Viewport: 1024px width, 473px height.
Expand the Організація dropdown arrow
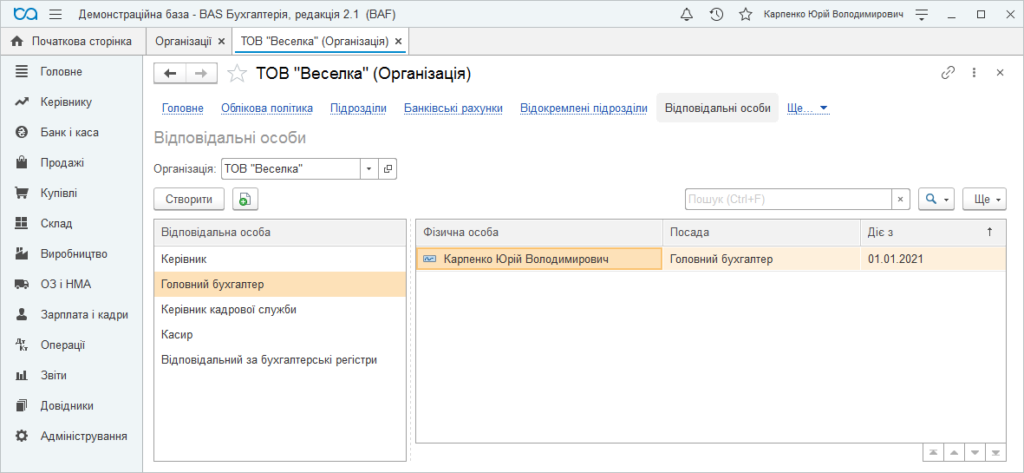[369, 169]
